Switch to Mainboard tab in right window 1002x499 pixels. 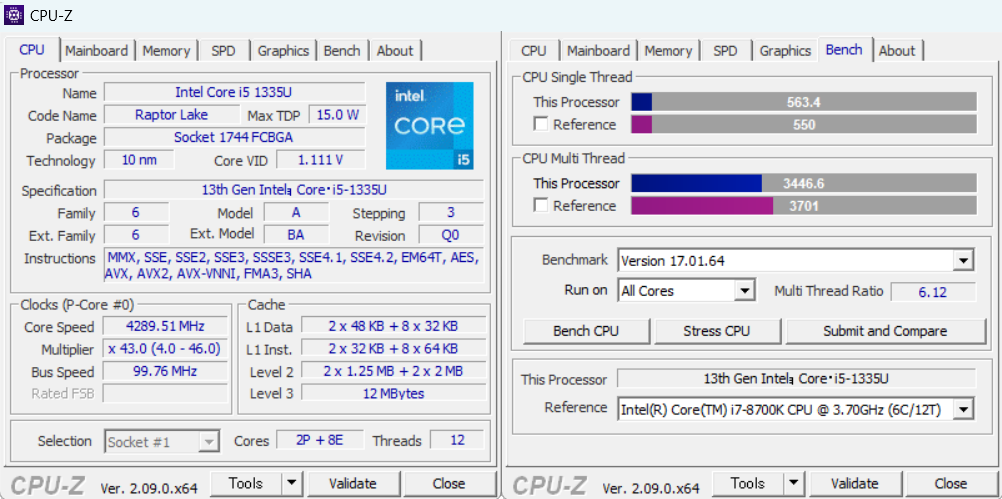(x=599, y=51)
